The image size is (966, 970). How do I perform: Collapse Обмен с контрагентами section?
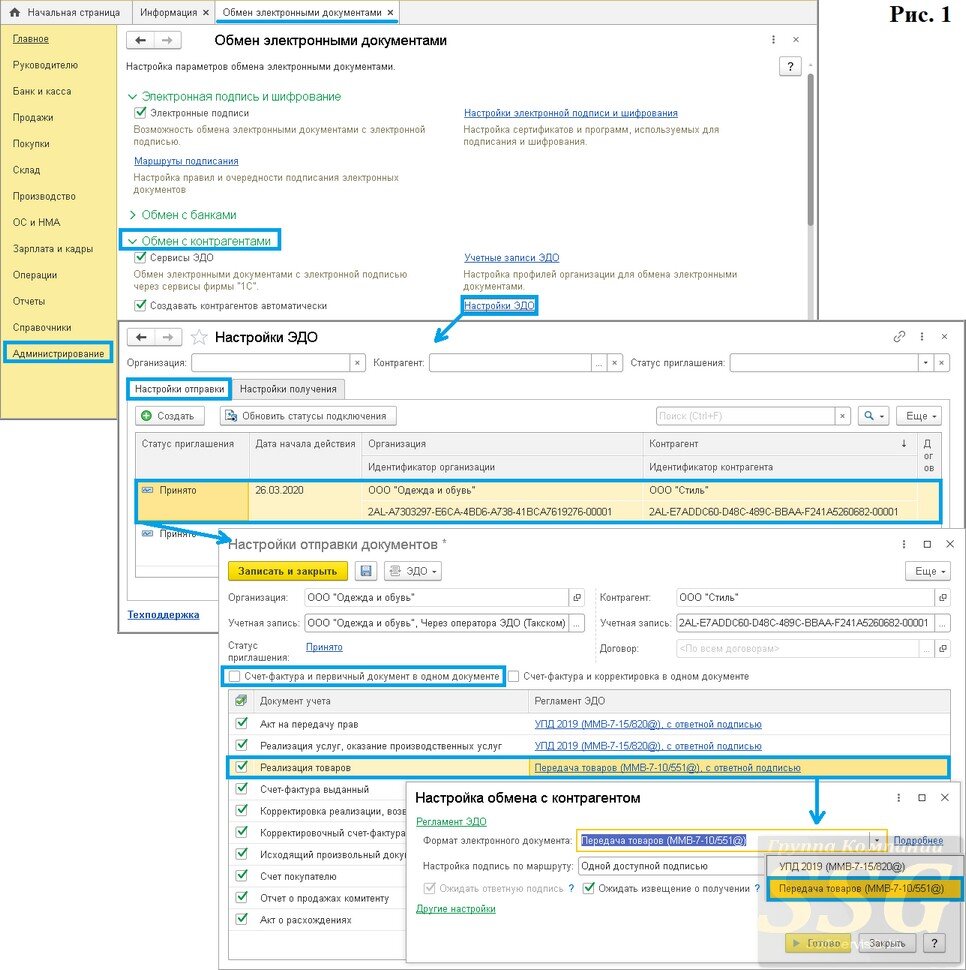coord(132,241)
